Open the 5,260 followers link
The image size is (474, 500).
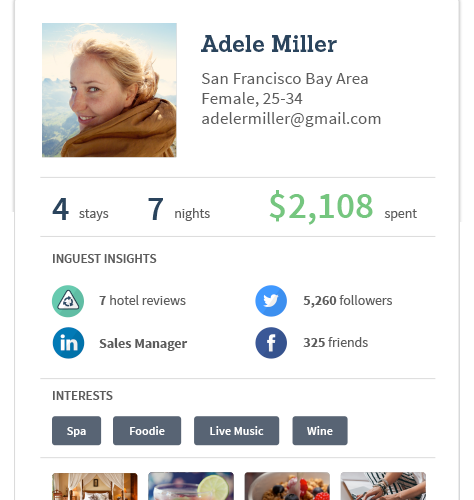click(x=348, y=301)
